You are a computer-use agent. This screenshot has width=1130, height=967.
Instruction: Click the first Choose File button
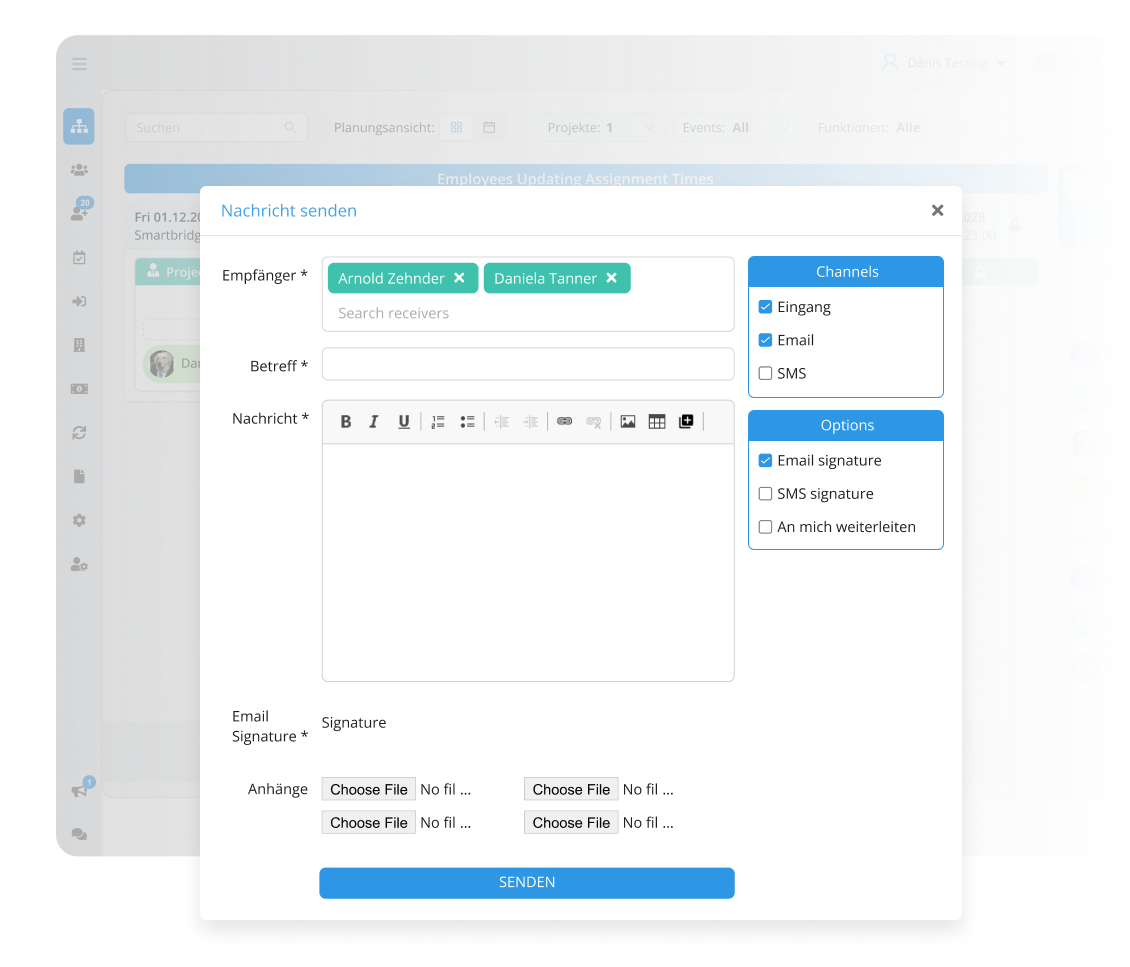369,789
